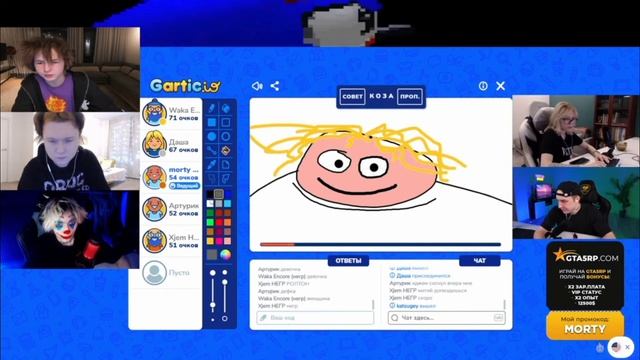Click the answer input field
The height and width of the screenshot is (360, 640).
[x=315, y=318]
